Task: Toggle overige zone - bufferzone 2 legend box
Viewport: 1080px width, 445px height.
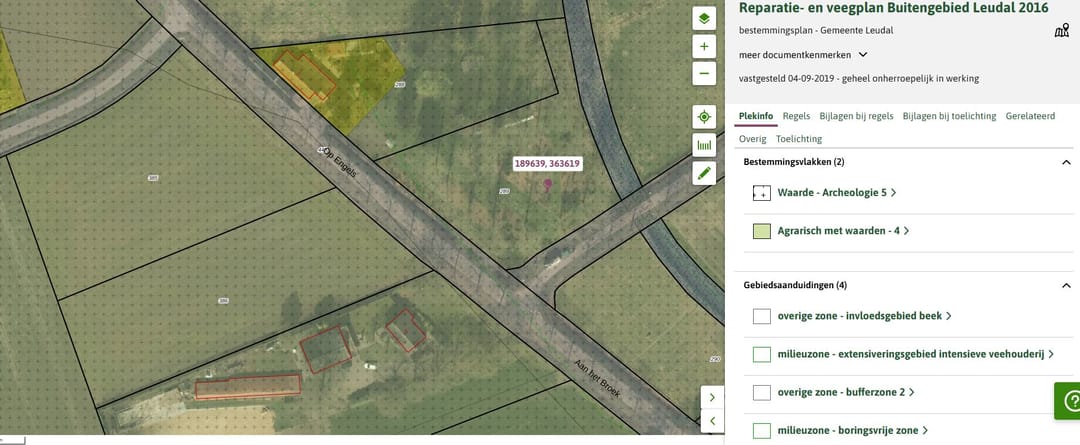Action: coord(762,392)
